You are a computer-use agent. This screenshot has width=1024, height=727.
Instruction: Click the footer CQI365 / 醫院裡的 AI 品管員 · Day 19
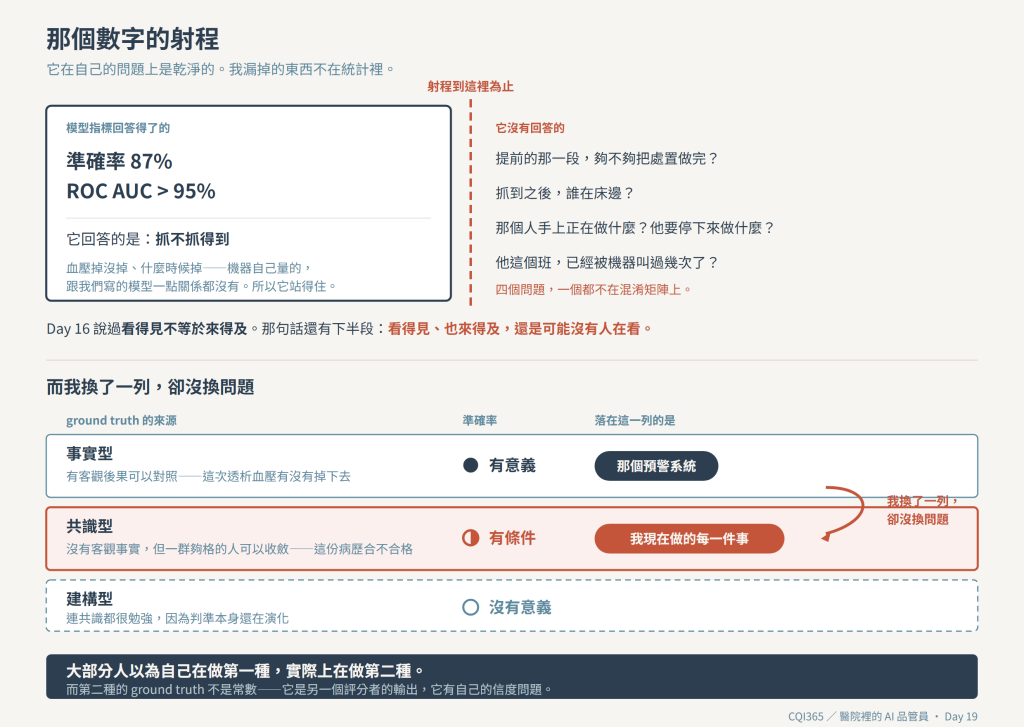point(882,717)
